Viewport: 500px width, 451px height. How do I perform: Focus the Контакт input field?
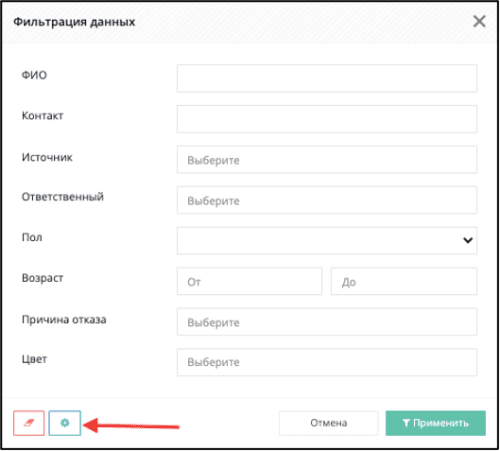(327, 119)
